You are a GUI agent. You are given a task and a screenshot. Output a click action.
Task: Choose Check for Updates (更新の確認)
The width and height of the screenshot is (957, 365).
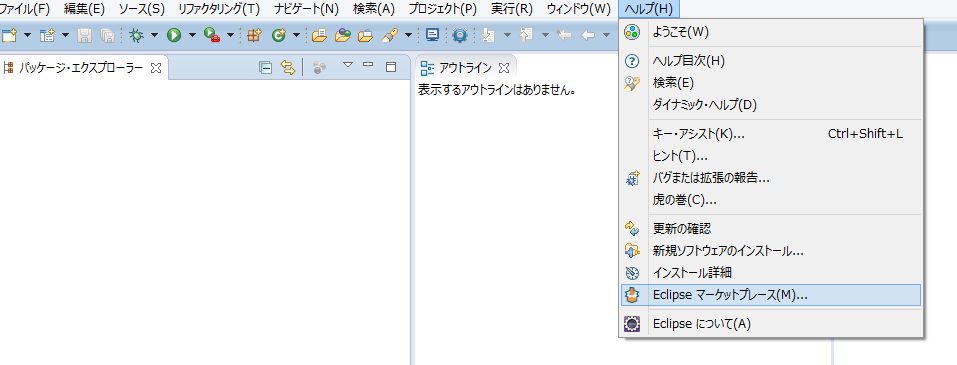[x=770, y=229]
